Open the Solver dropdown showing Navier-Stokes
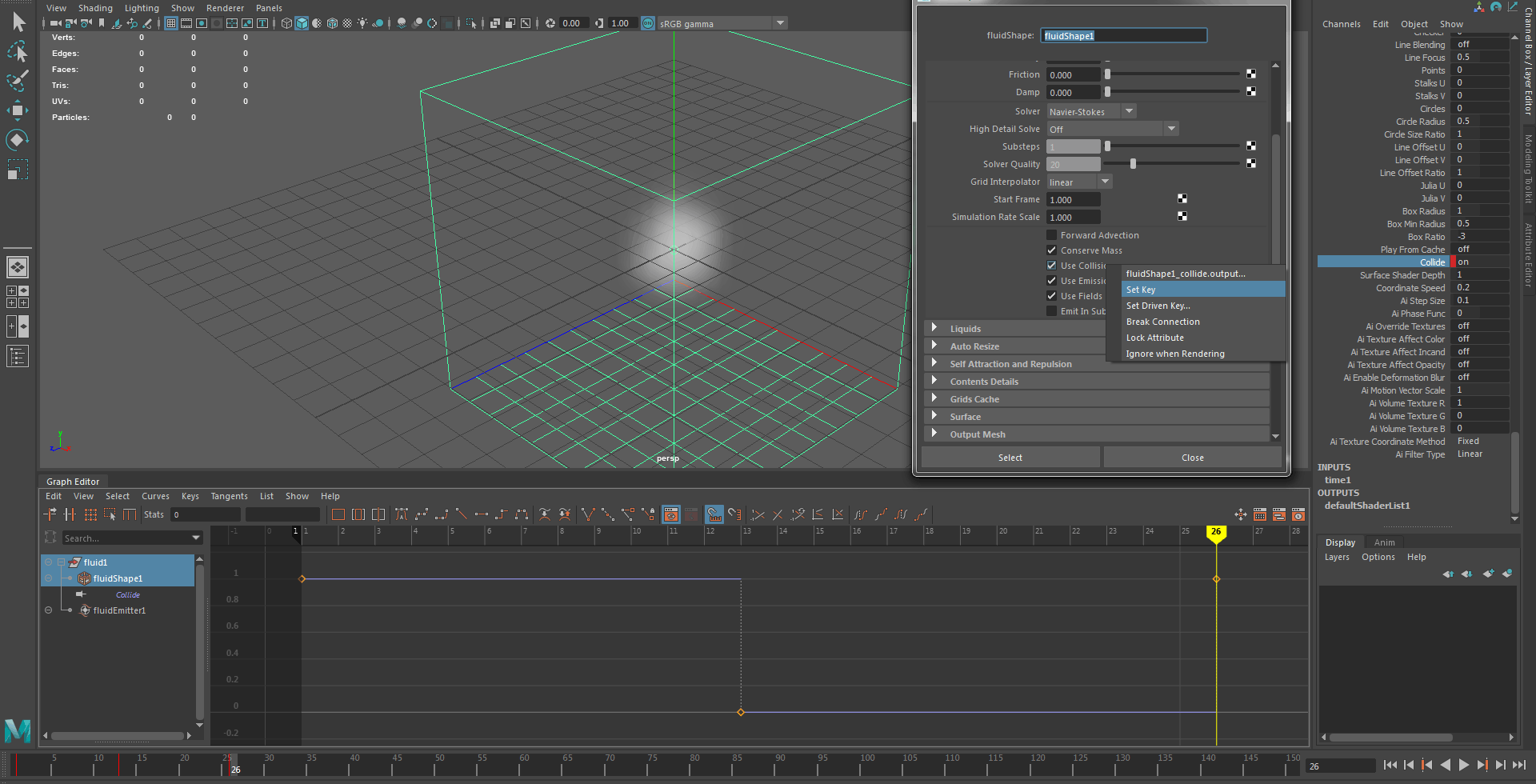The width and height of the screenshot is (1536, 784). click(x=1128, y=111)
